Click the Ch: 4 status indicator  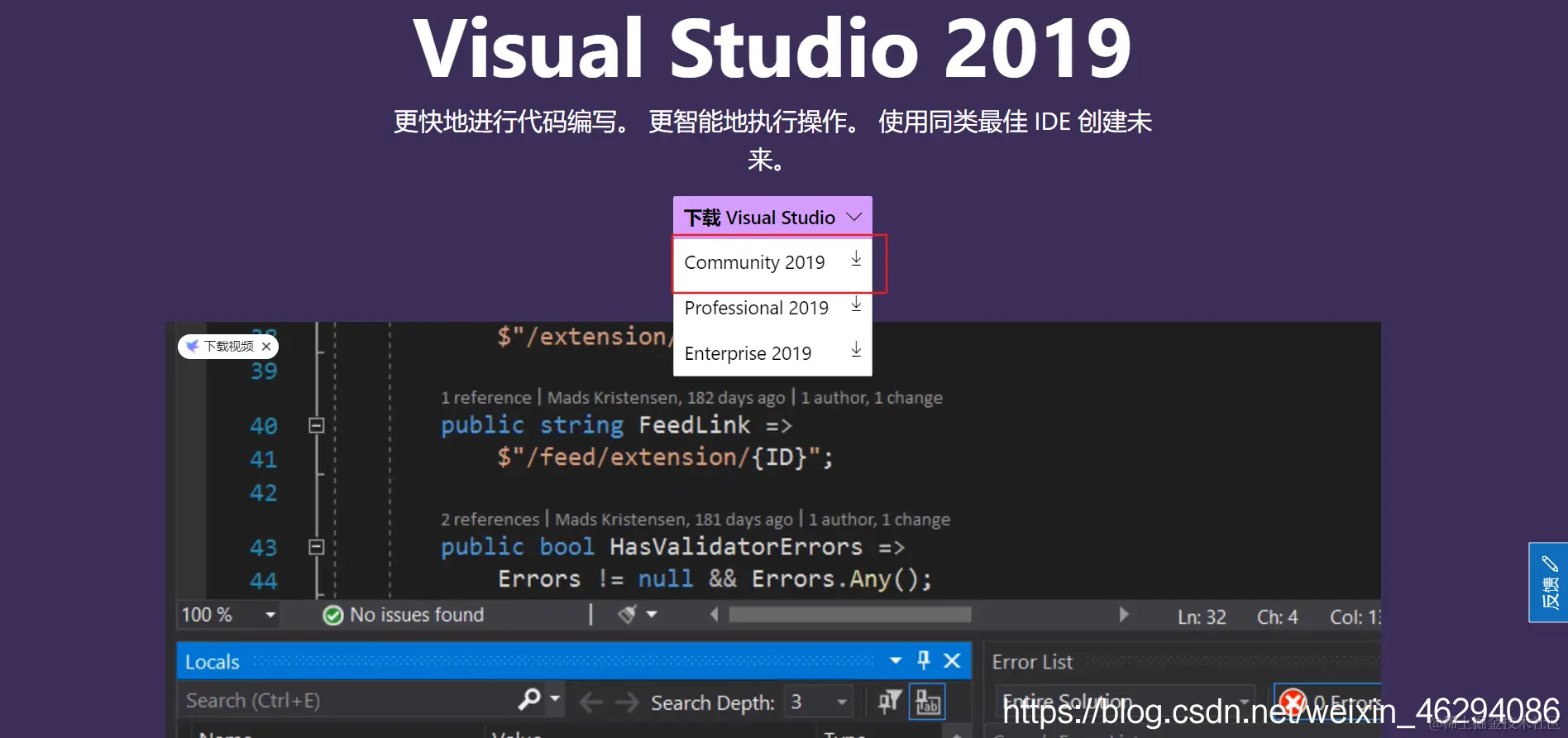tap(1277, 617)
